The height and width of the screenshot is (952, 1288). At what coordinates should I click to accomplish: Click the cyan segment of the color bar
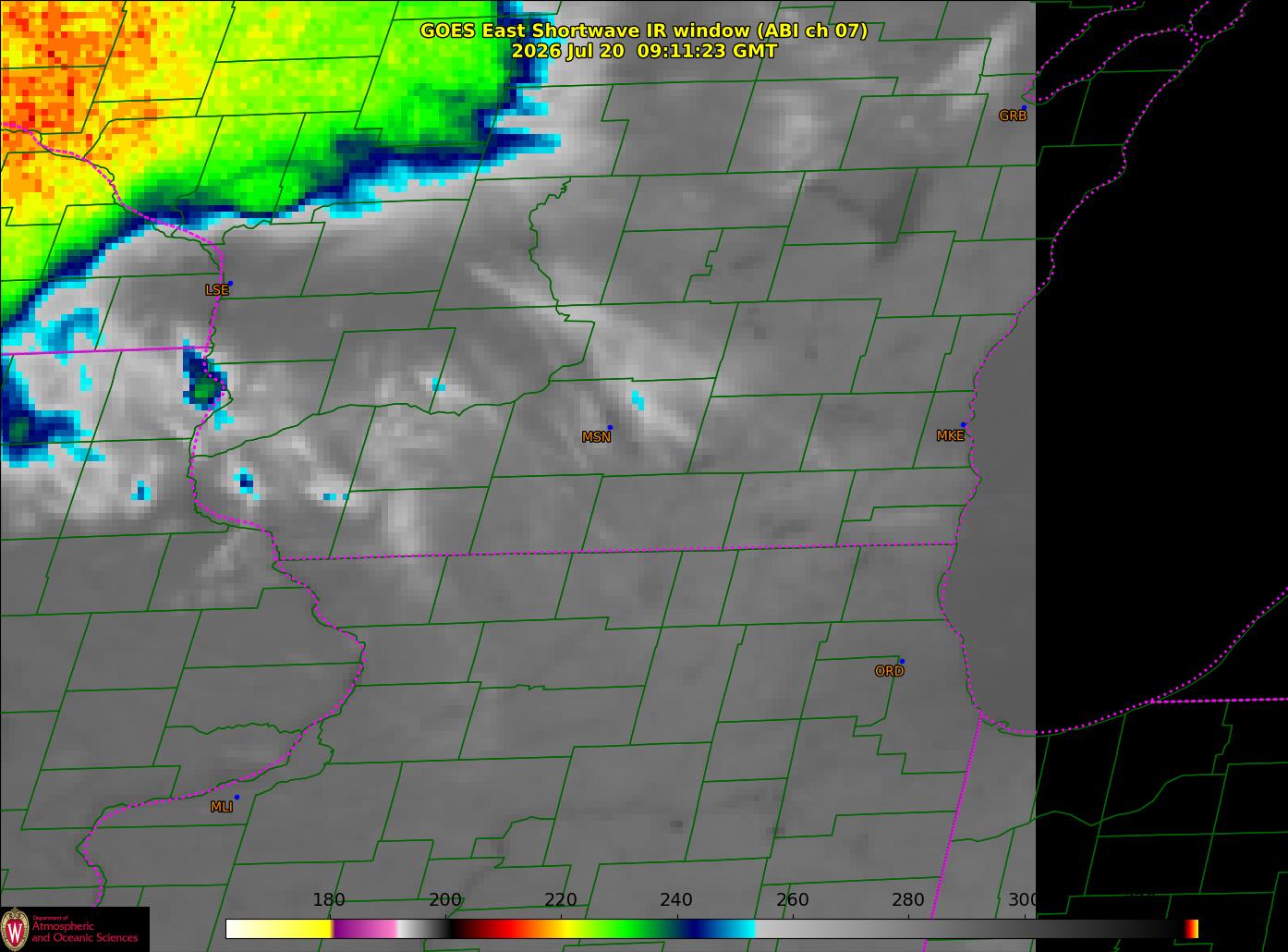coord(735,928)
